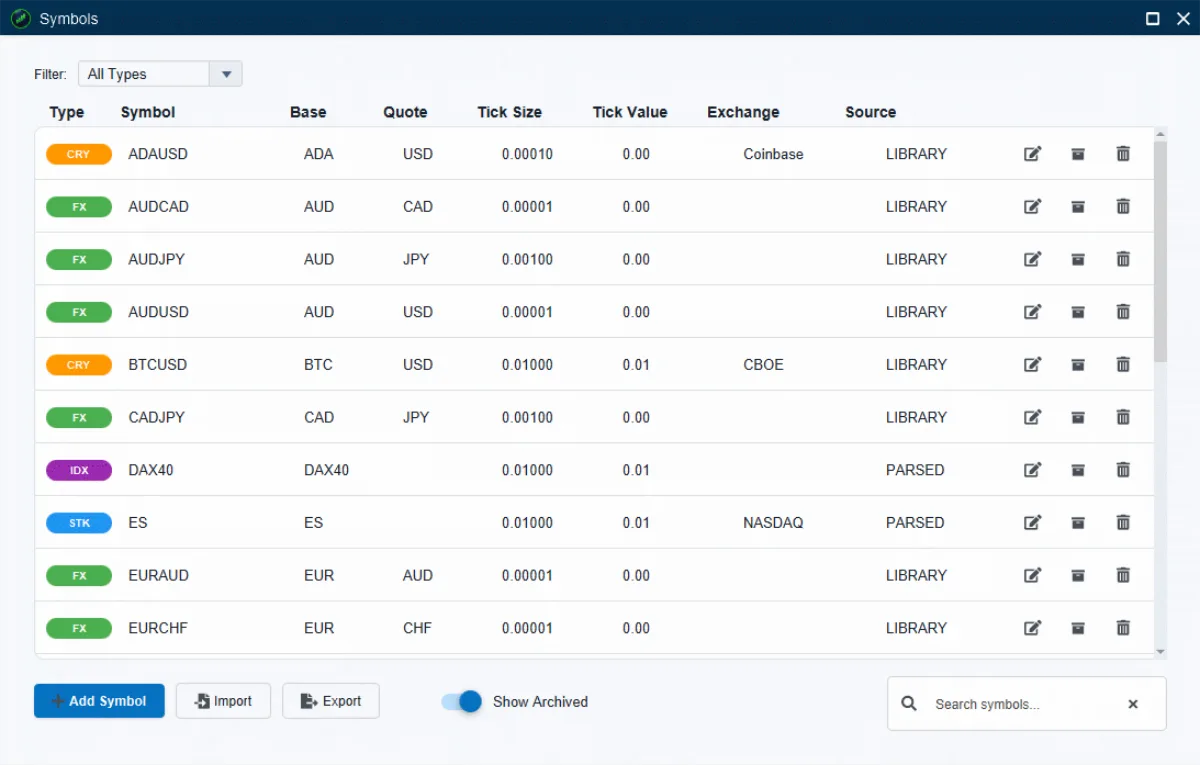Click the Base column header
The image size is (1200, 765).
point(308,112)
